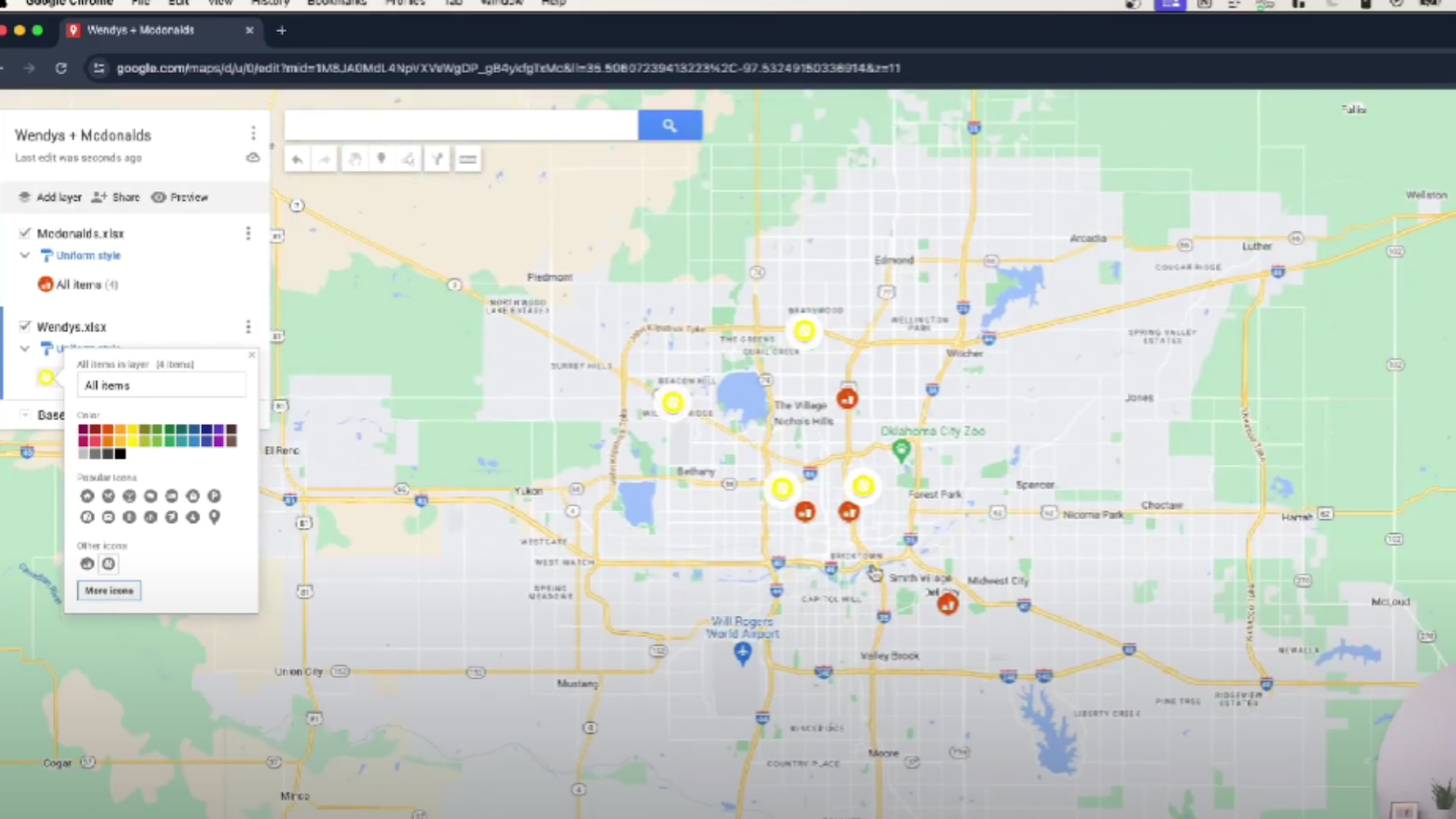Click the All items name field in popup

click(x=162, y=385)
